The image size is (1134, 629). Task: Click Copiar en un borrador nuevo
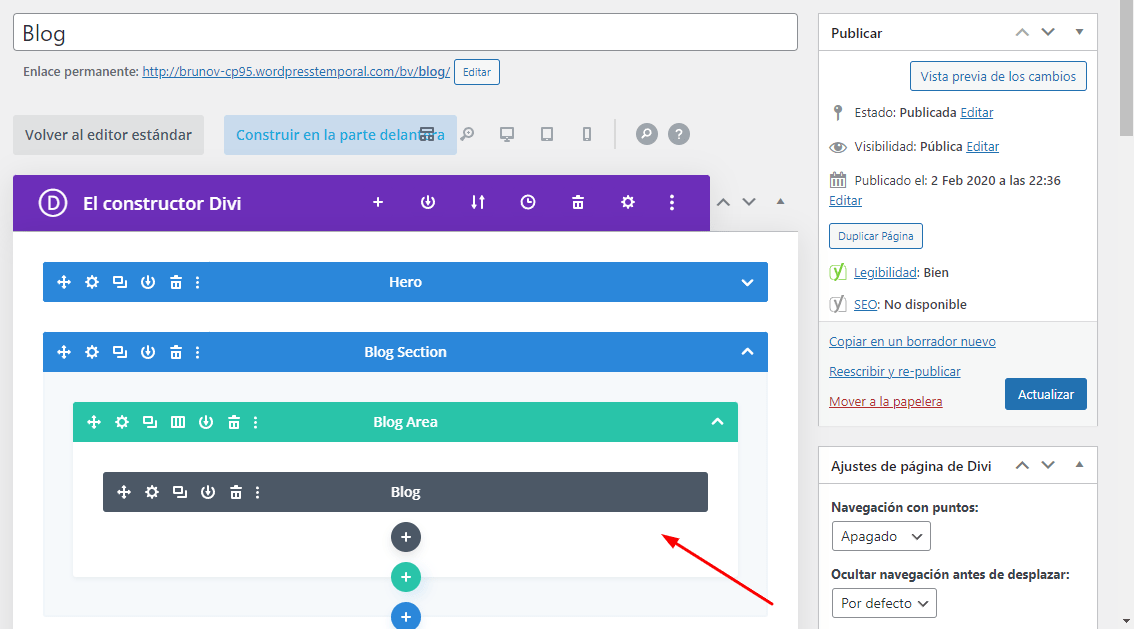pyautogui.click(x=912, y=341)
